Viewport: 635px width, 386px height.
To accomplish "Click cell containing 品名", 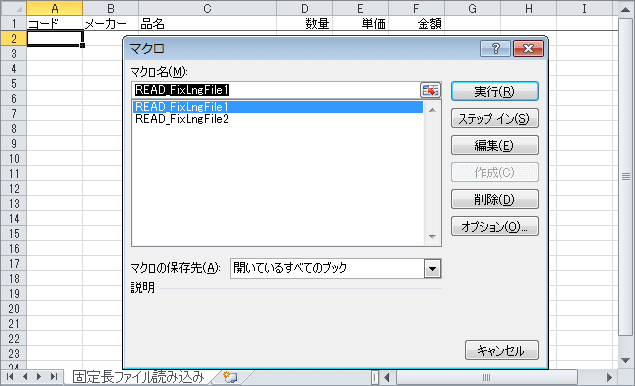I will pyautogui.click(x=207, y=23).
